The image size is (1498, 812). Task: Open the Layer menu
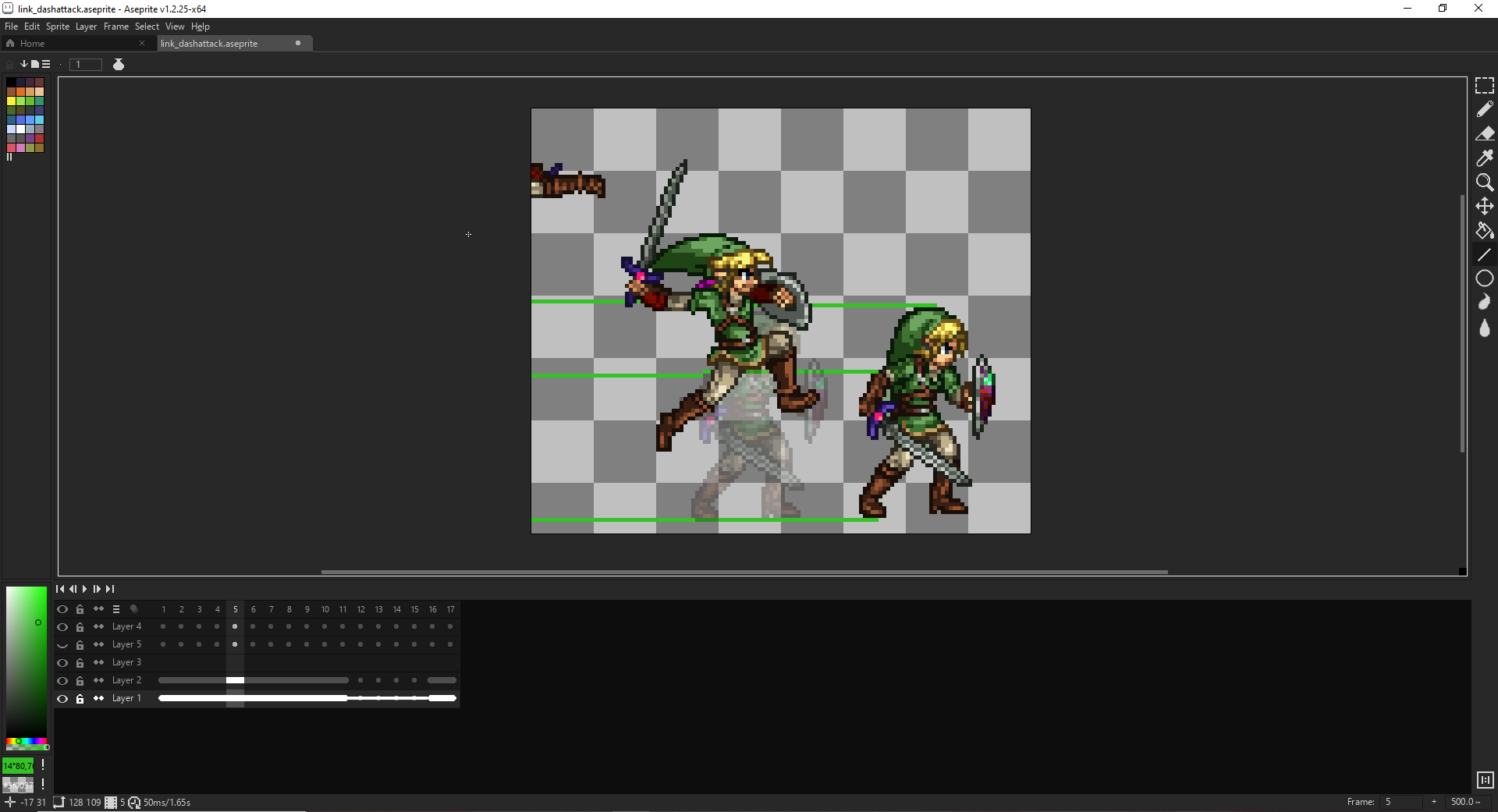[x=86, y=27]
